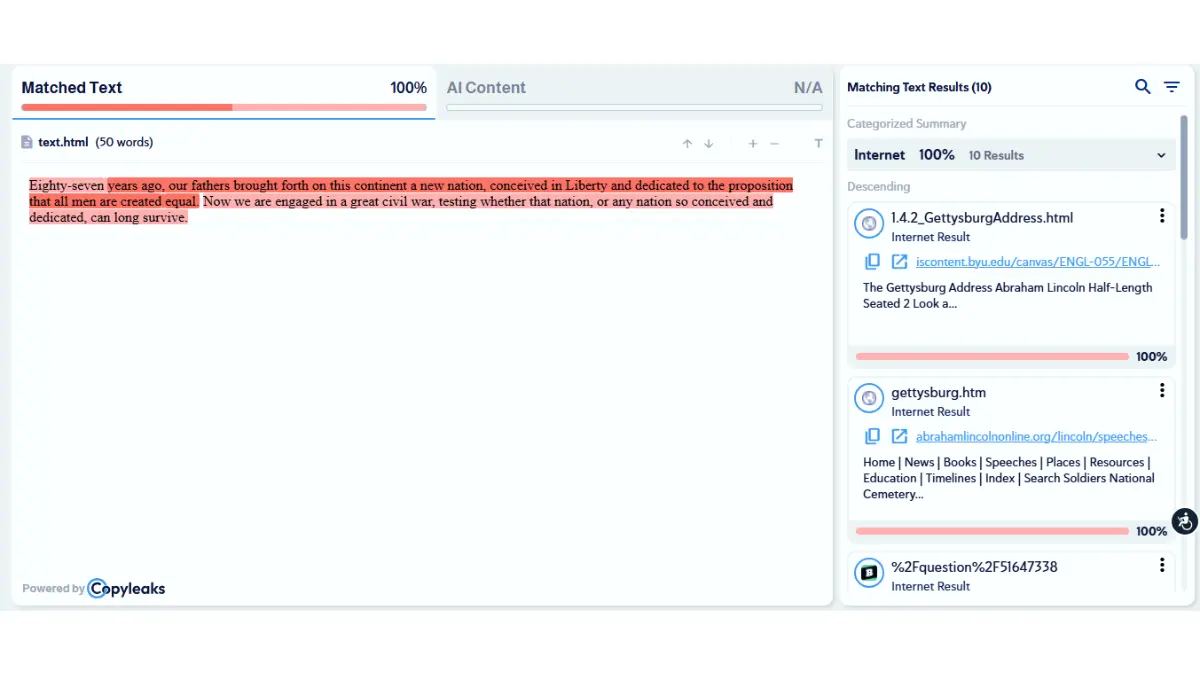Open search in Matching Text Results
This screenshot has height=675, width=1200.
1142,87
